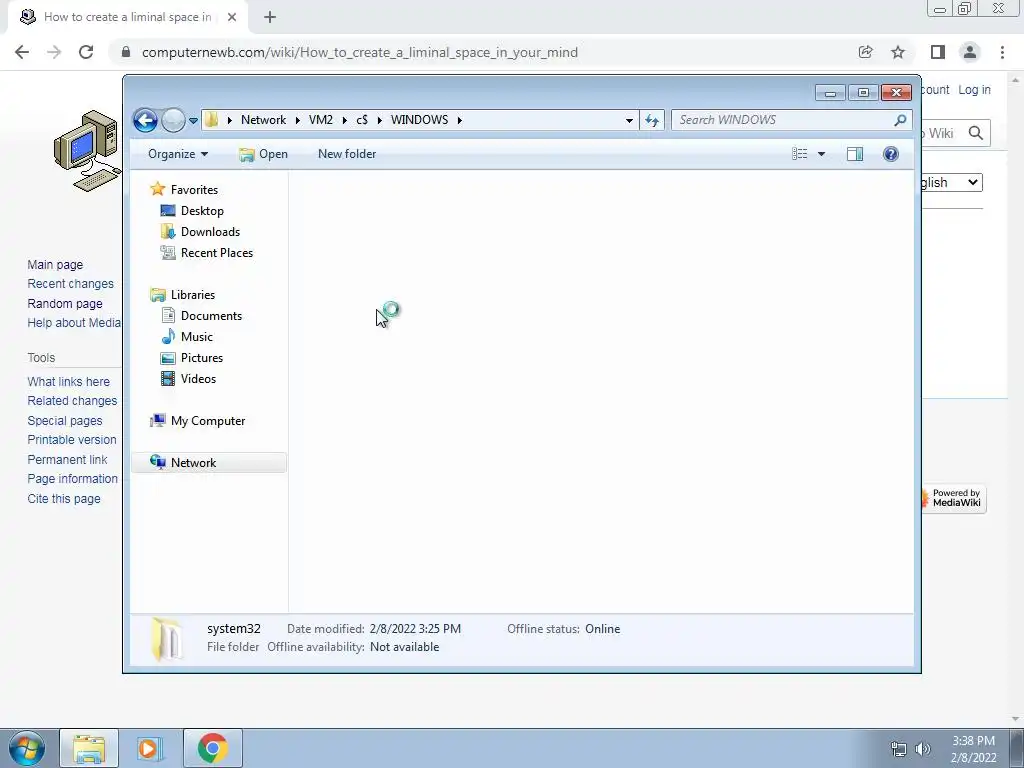Open Main page wiki link
This screenshot has width=1024, height=768.
coord(55,264)
